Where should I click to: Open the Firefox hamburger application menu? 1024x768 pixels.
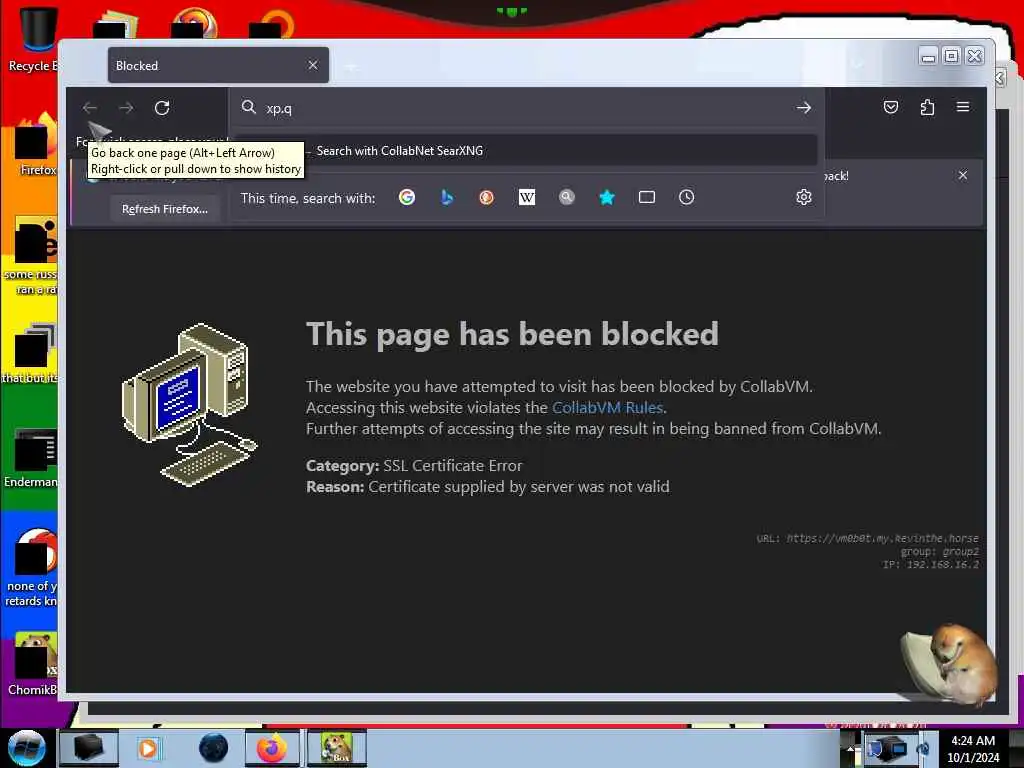(x=963, y=107)
